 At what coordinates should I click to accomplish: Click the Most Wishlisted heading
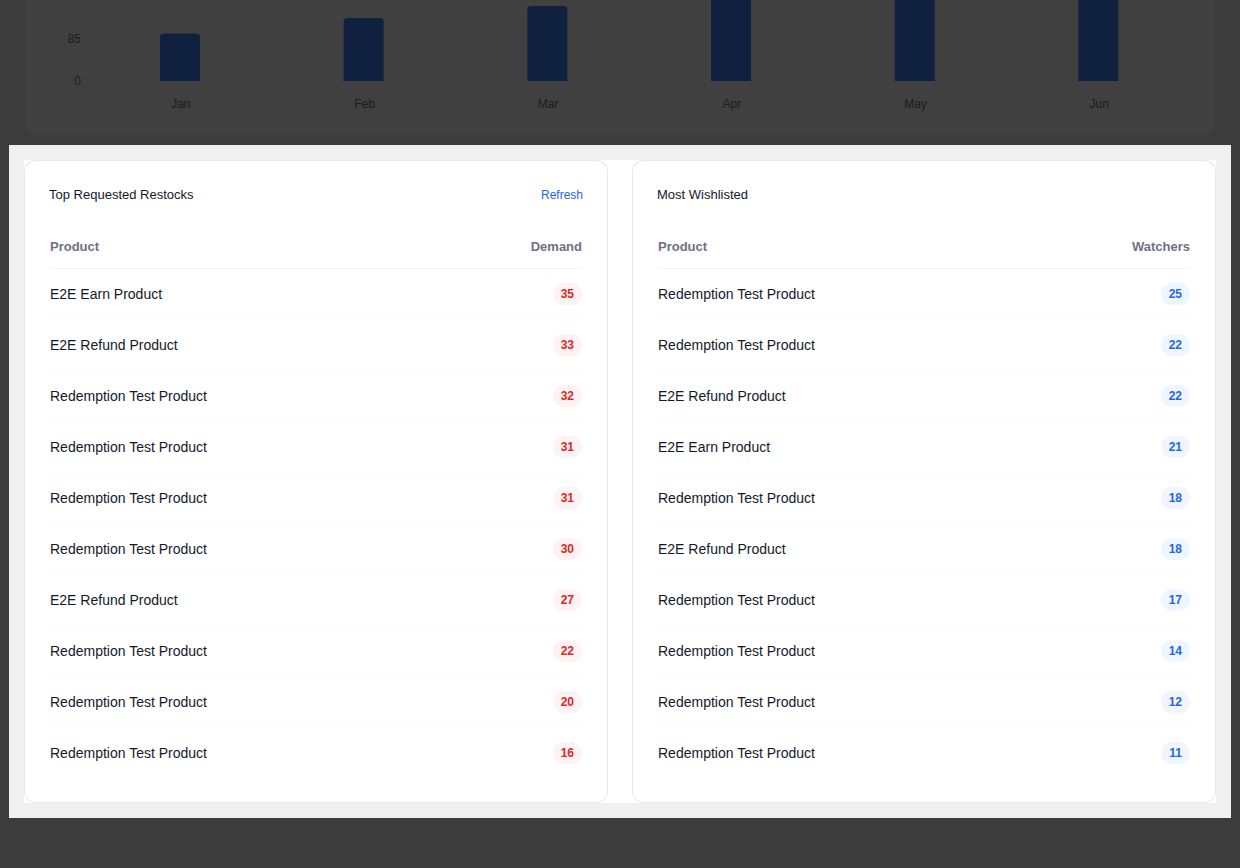click(x=702, y=195)
